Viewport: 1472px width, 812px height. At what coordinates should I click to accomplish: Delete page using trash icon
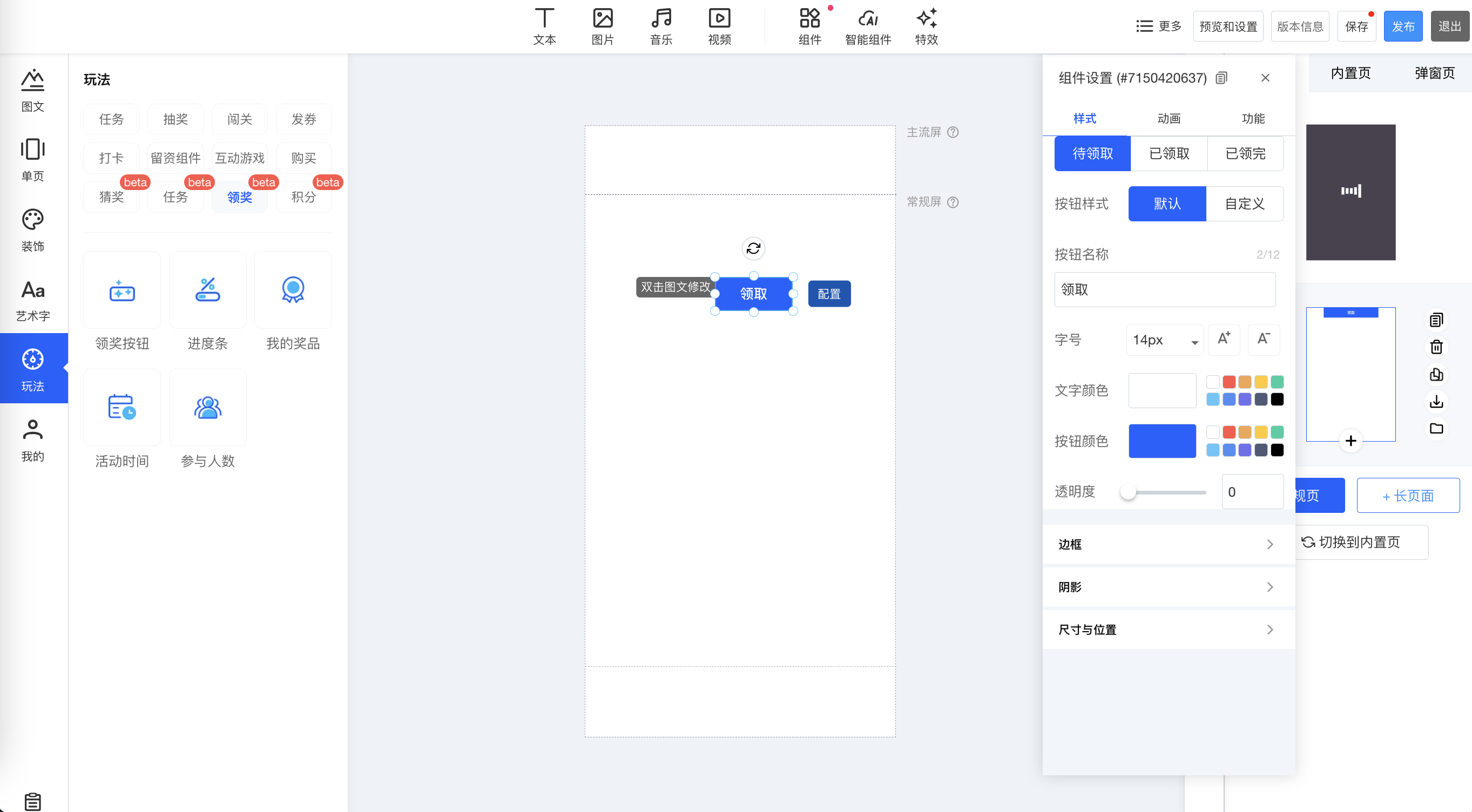click(1436, 347)
